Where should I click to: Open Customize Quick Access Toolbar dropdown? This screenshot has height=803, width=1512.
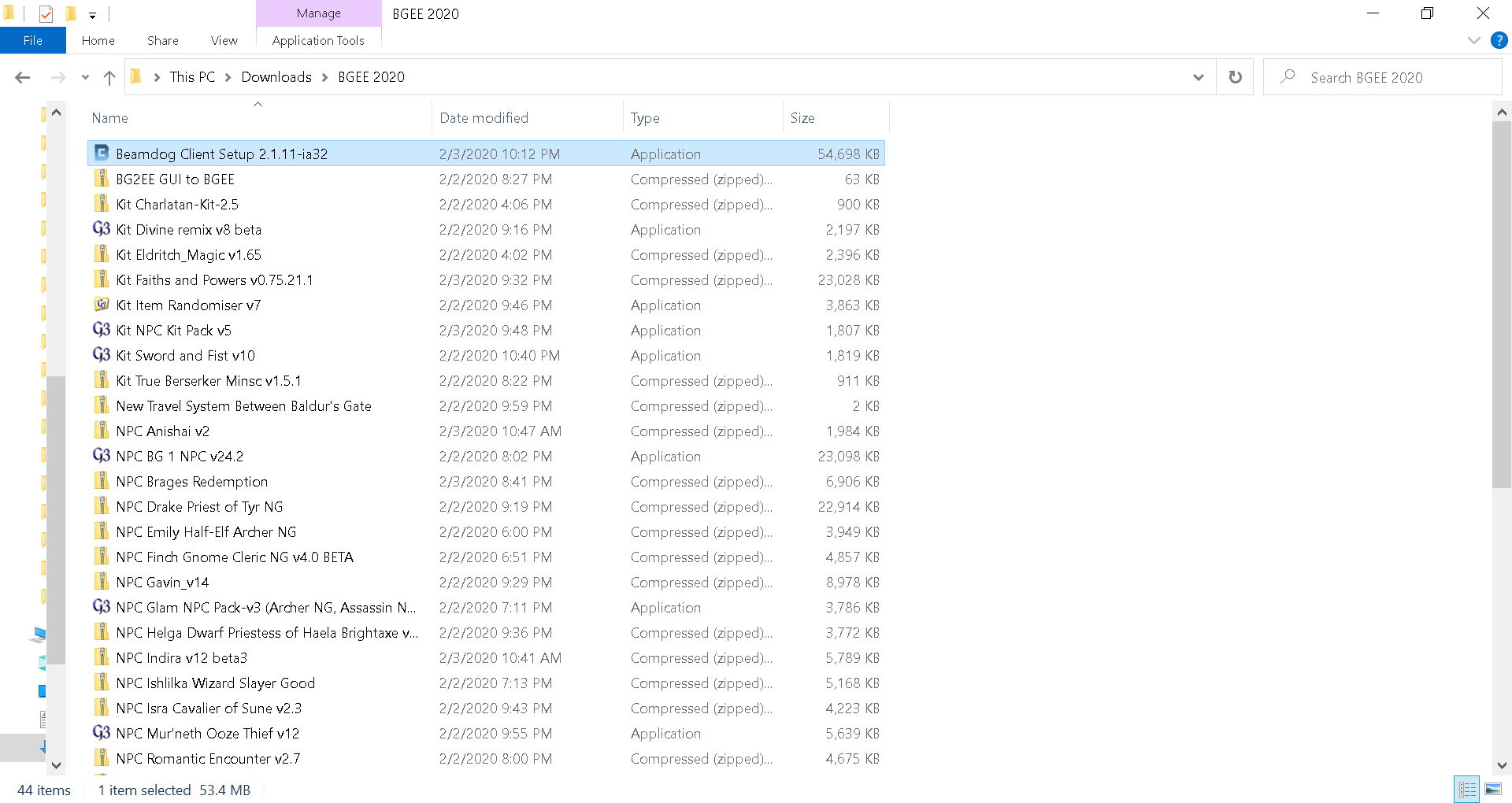[92, 15]
